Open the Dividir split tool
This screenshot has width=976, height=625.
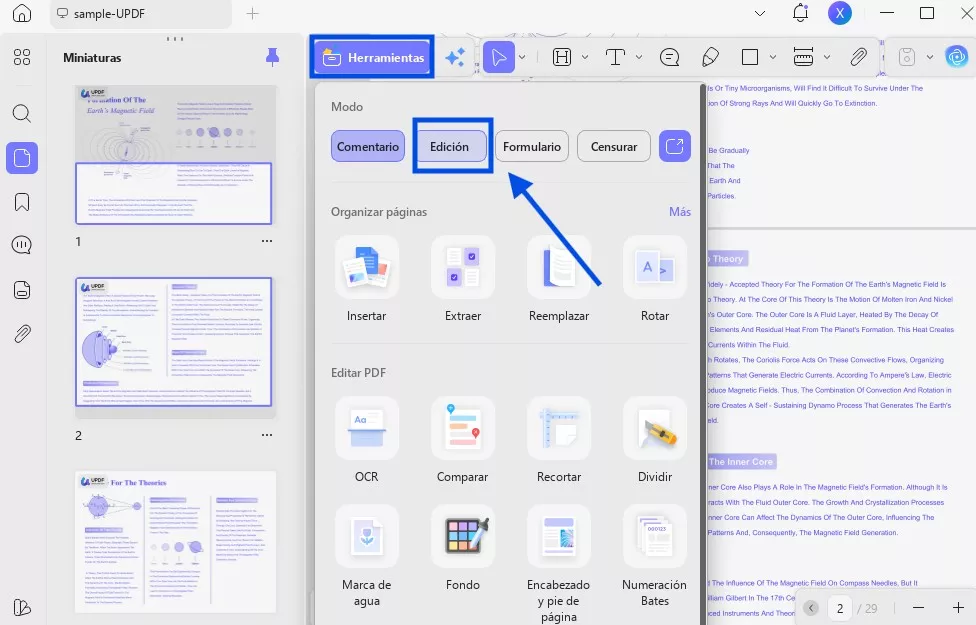tap(655, 428)
